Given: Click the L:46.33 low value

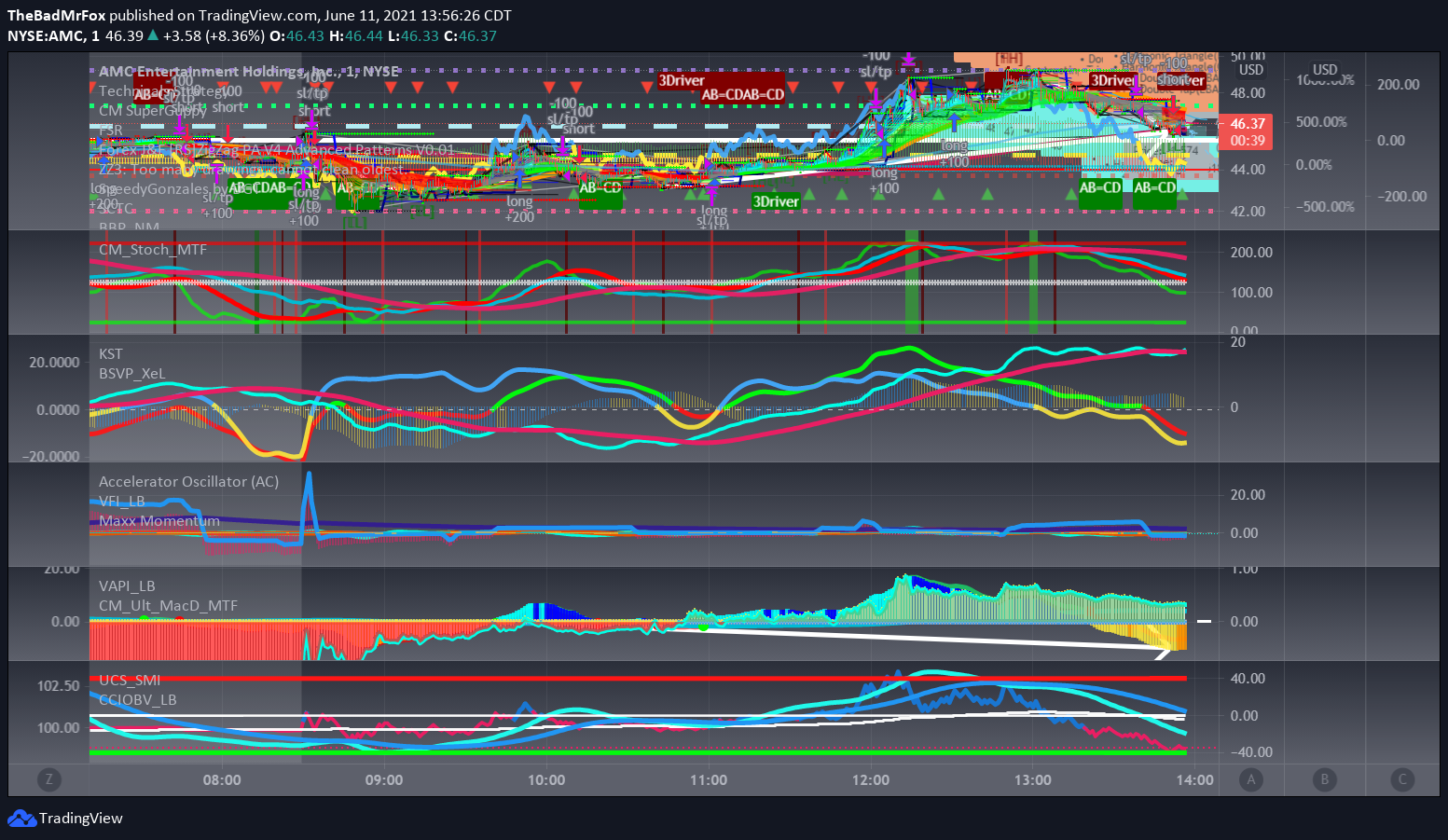Looking at the screenshot, I should pos(414,36).
